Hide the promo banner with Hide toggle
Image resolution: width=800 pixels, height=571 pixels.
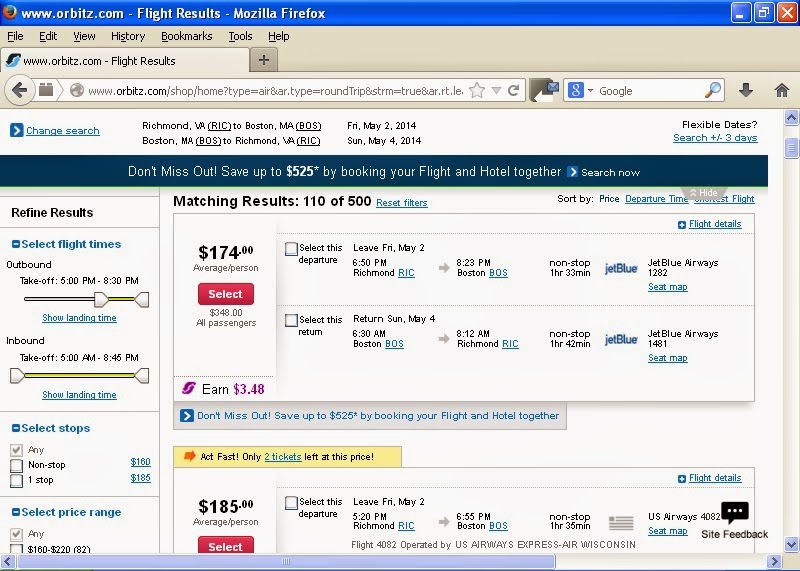704,192
